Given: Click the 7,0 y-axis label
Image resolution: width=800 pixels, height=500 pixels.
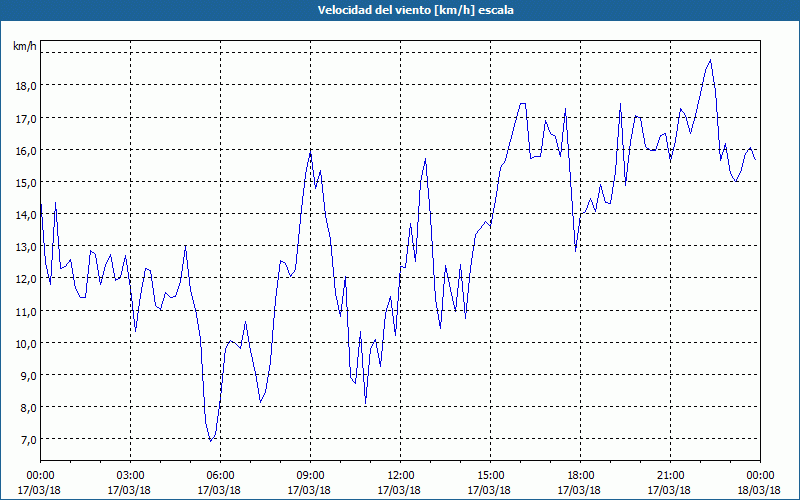Looking at the screenshot, I should click(28, 440).
